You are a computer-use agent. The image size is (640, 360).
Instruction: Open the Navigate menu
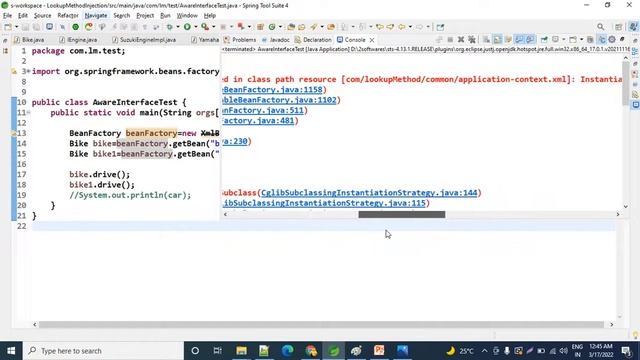(x=96, y=16)
